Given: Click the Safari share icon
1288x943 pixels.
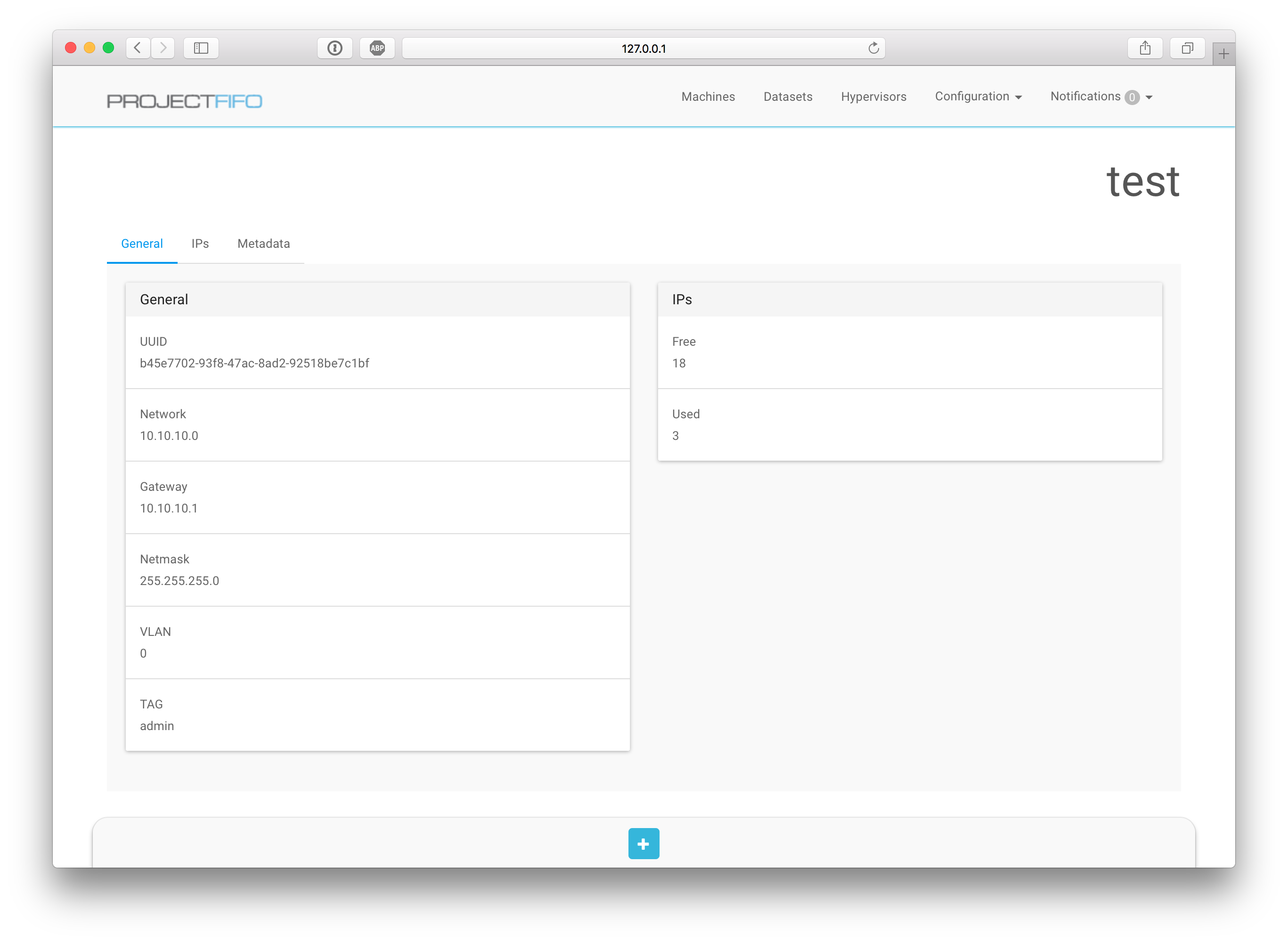Looking at the screenshot, I should click(1145, 48).
